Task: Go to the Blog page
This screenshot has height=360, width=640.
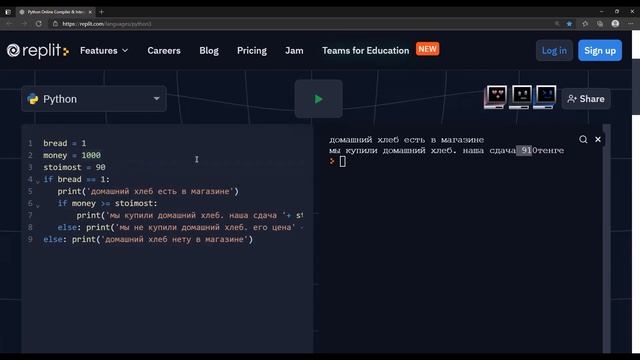Action: coord(209,51)
